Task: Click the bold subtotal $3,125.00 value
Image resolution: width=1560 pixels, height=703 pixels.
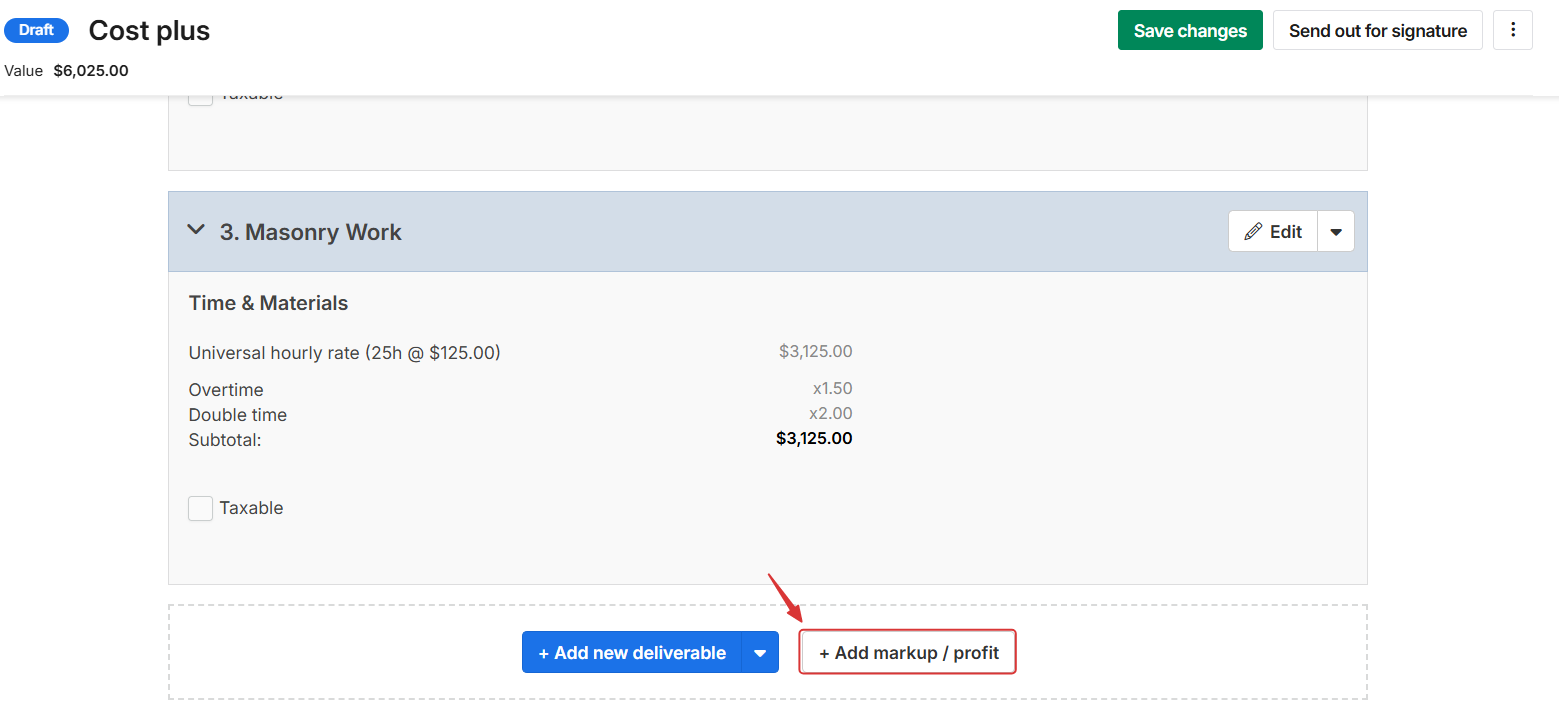Action: pyautogui.click(x=814, y=439)
